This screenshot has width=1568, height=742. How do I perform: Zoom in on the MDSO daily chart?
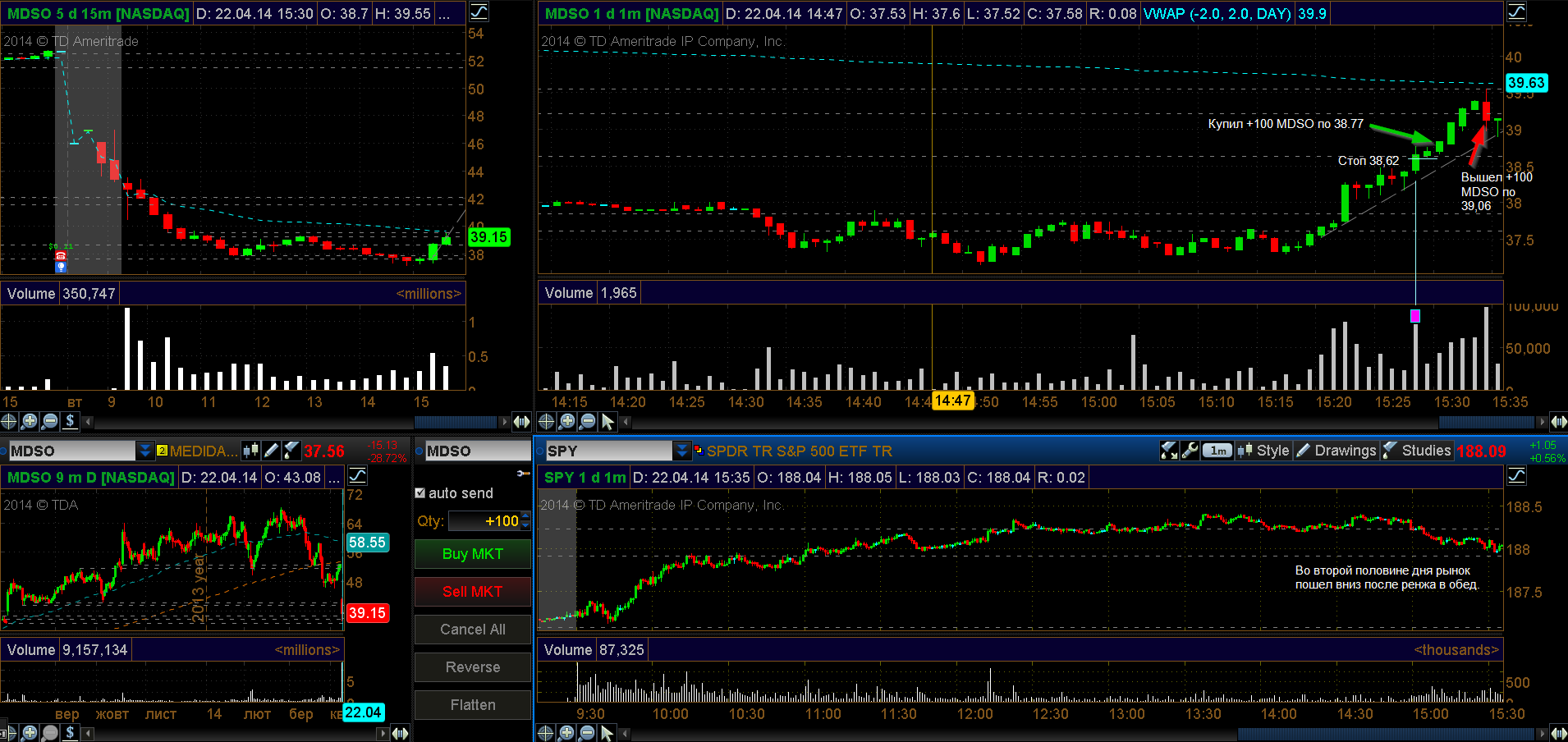[30, 732]
